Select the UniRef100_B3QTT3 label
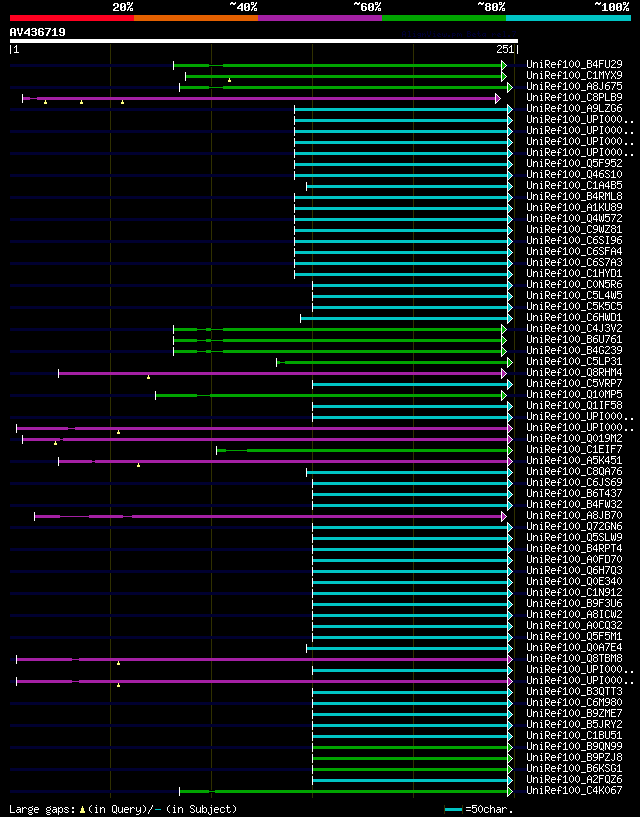Screen dimensions: 640x817 [574, 691]
